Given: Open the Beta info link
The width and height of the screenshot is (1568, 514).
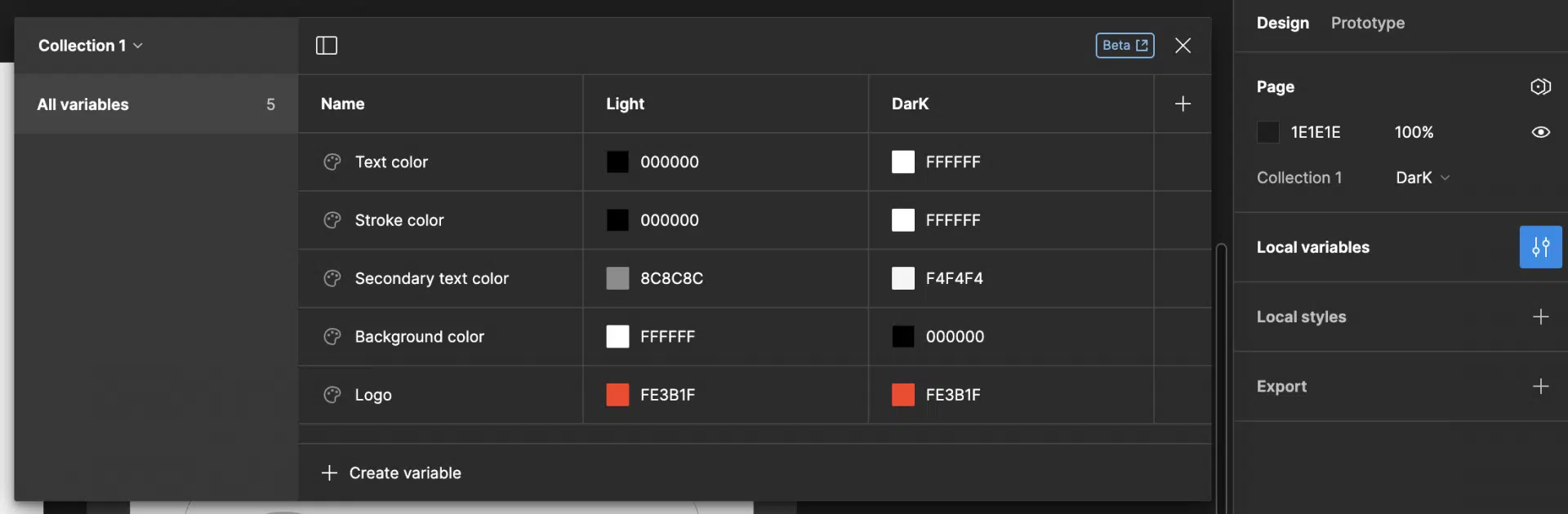Looking at the screenshot, I should (1125, 46).
